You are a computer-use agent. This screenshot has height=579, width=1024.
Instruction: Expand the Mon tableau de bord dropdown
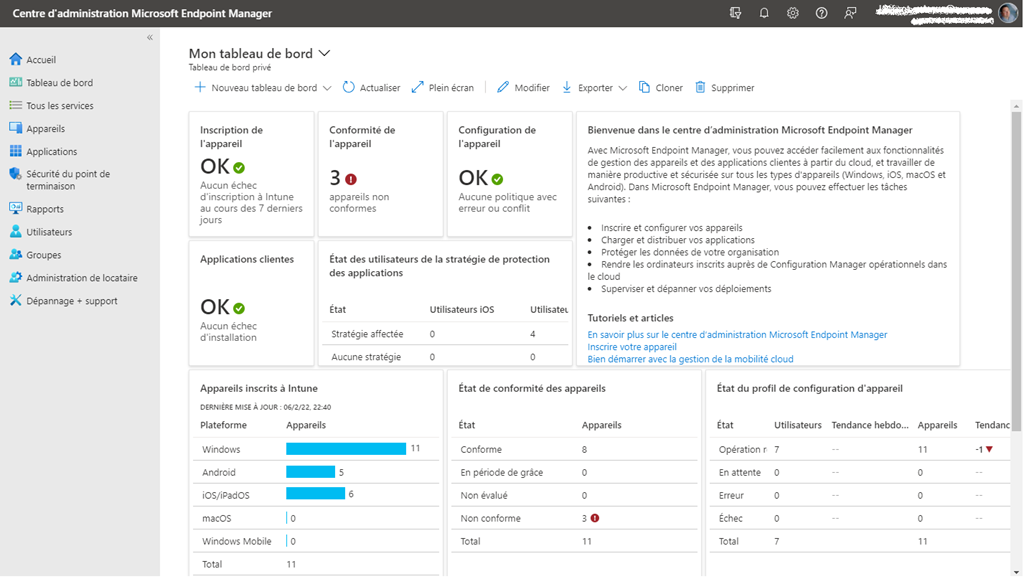pyautogui.click(x=324, y=54)
